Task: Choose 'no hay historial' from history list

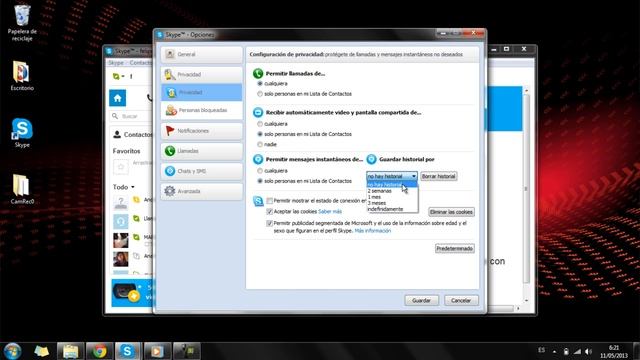Action: pos(392,184)
